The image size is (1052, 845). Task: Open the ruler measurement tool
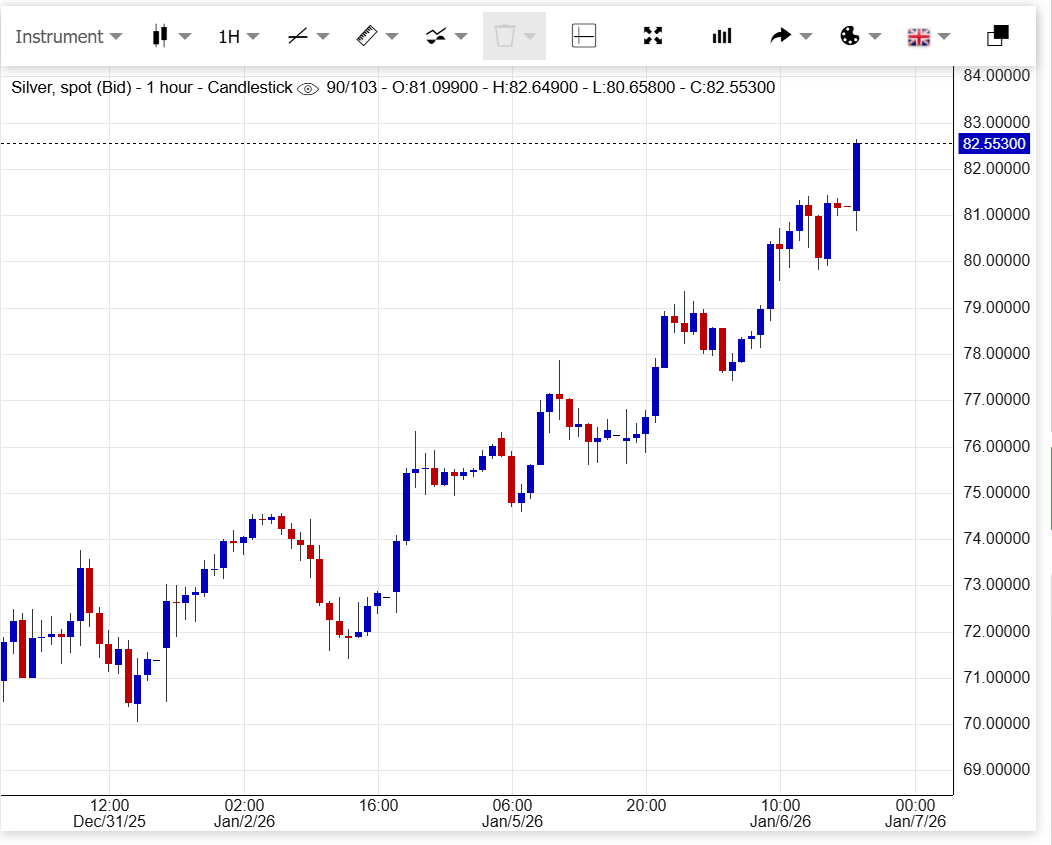click(366, 37)
